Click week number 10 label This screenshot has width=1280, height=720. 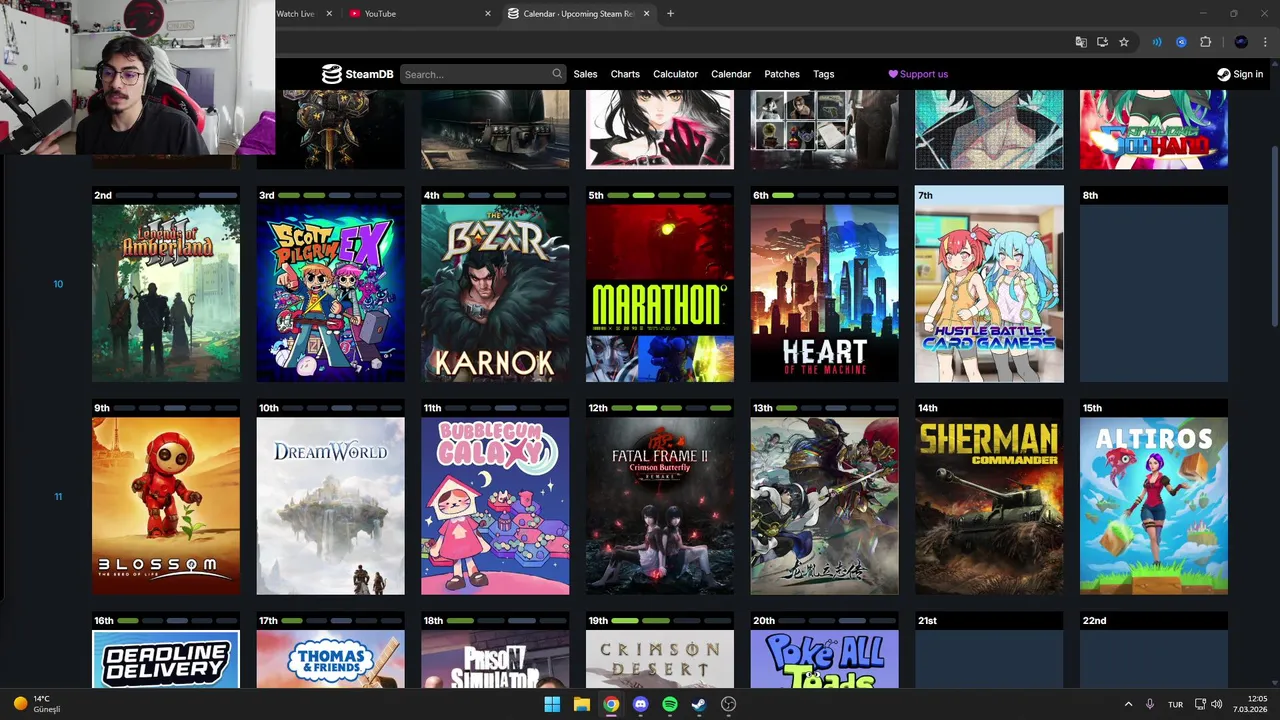(58, 284)
